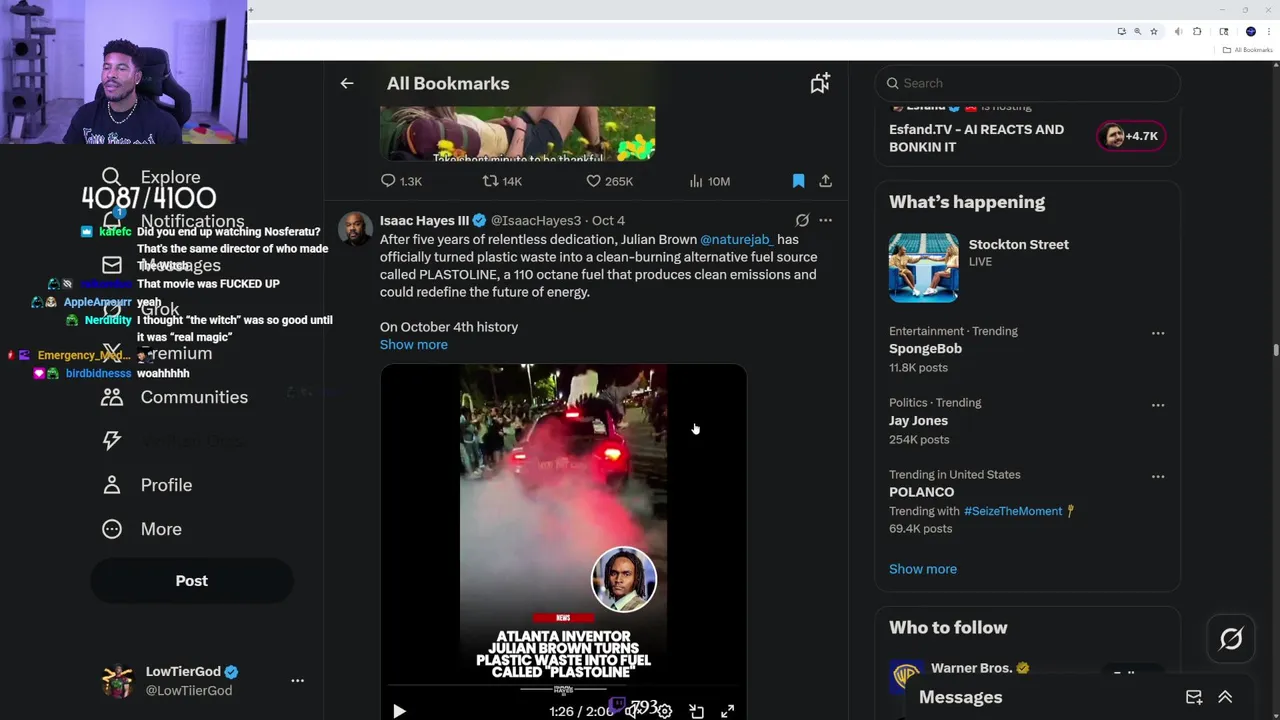Open Messages drawer title
Screen dimensions: 1280x720
click(960, 697)
